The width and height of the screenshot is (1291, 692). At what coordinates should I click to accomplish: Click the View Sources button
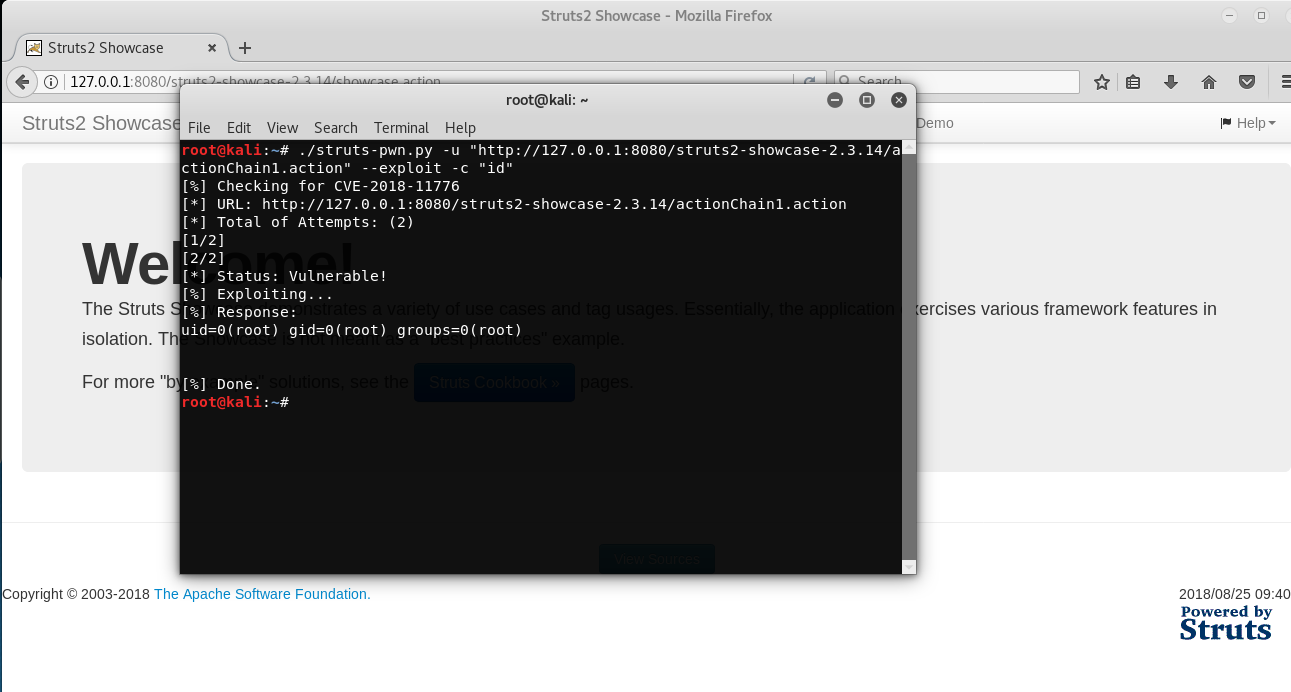657,559
